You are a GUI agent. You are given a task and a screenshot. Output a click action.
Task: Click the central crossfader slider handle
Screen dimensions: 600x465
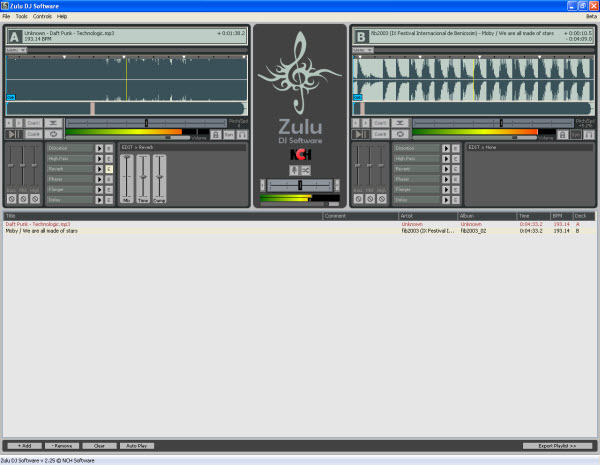300,186
